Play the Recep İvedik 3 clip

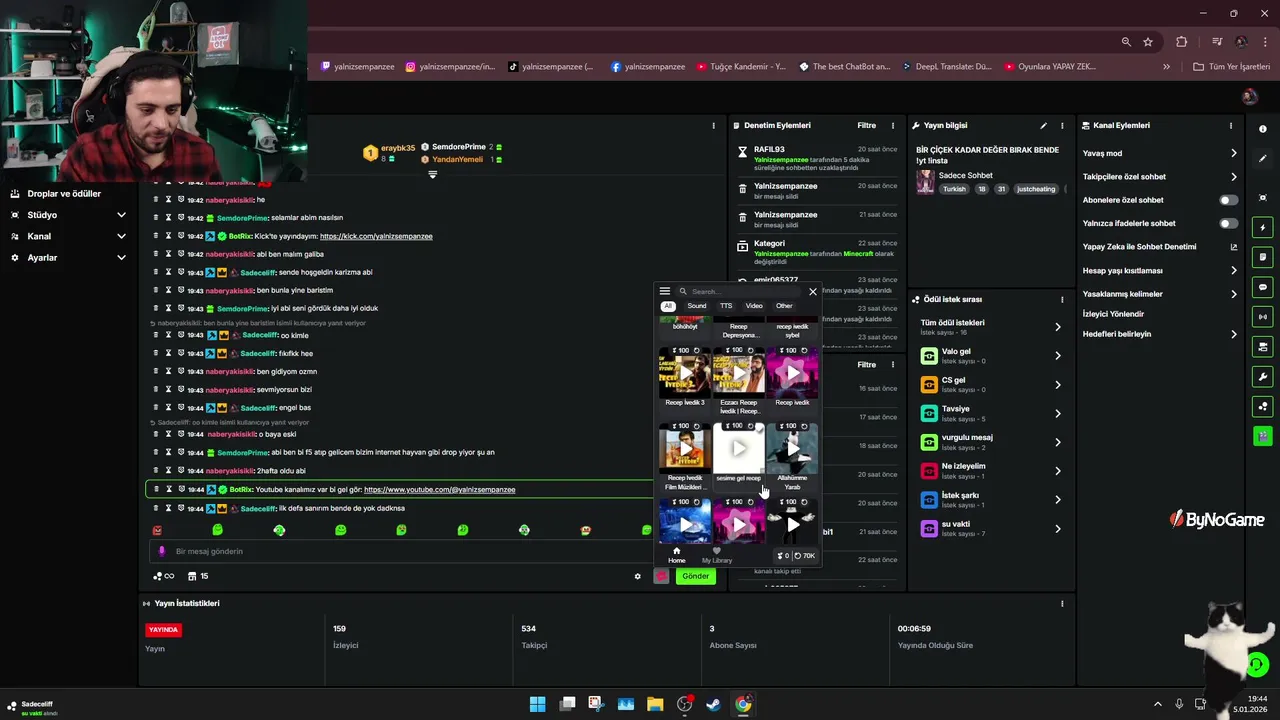tap(685, 373)
